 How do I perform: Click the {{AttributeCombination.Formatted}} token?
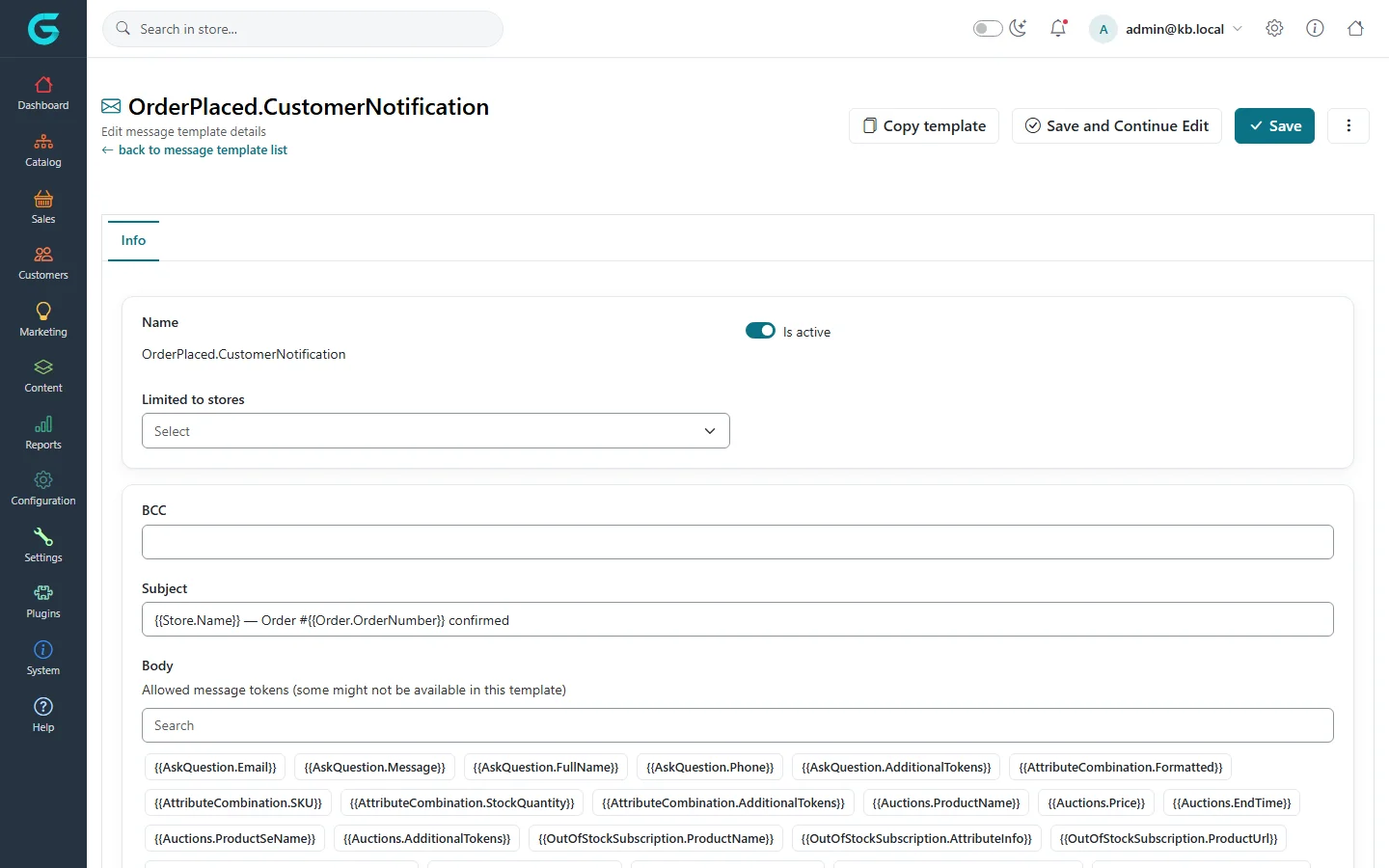tap(1120, 768)
